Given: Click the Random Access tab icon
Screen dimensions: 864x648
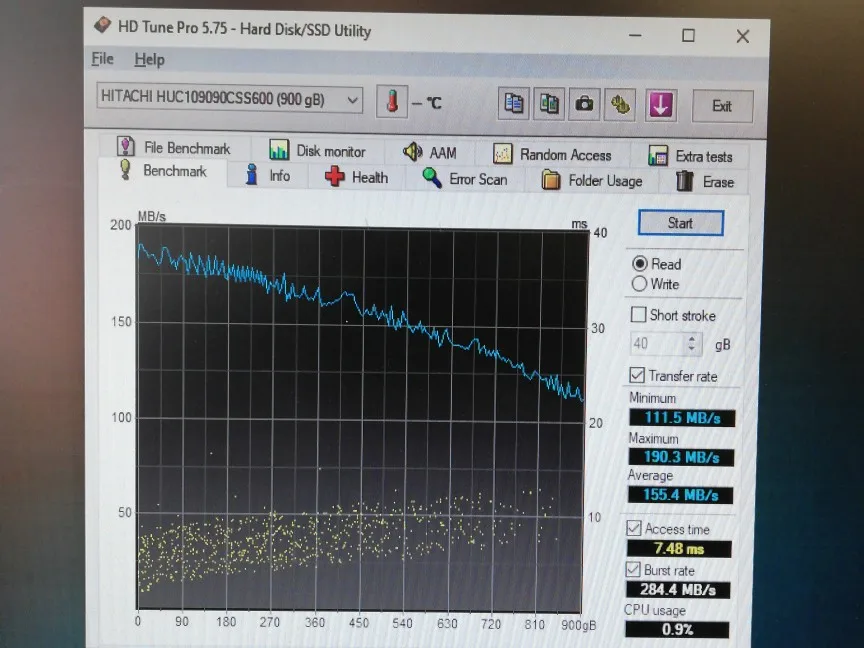Looking at the screenshot, I should tap(503, 154).
